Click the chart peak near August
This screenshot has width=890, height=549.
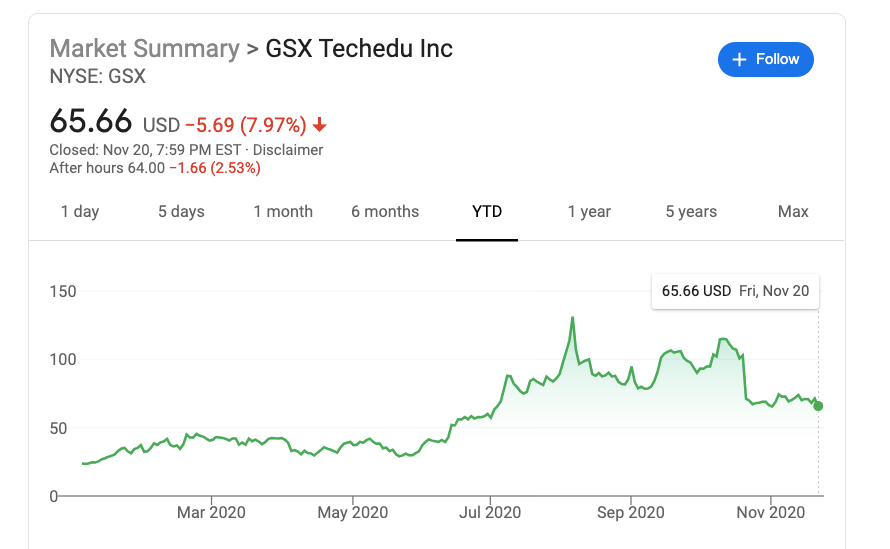coord(572,318)
